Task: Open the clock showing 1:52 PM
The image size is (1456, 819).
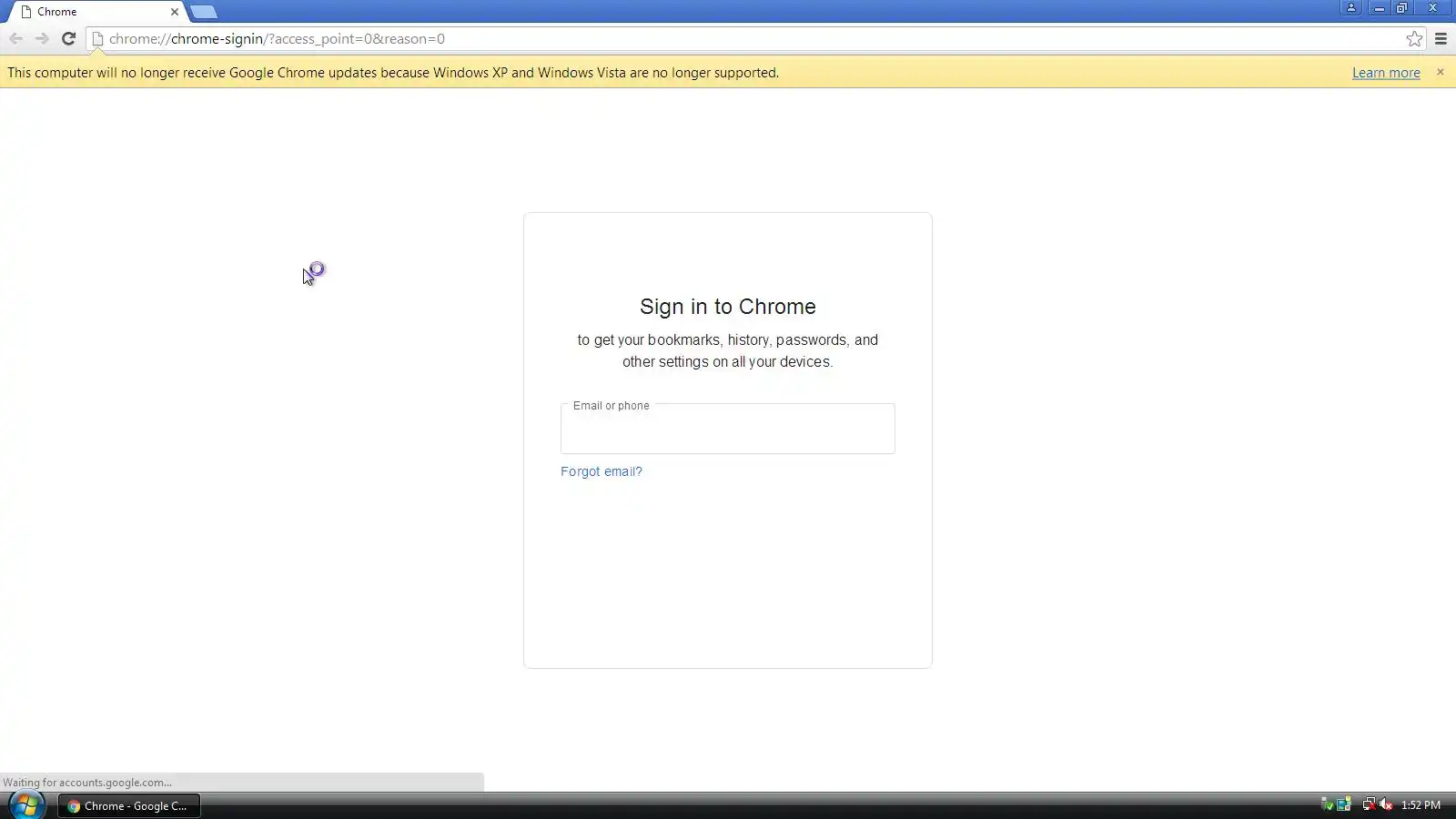Action: [x=1421, y=805]
